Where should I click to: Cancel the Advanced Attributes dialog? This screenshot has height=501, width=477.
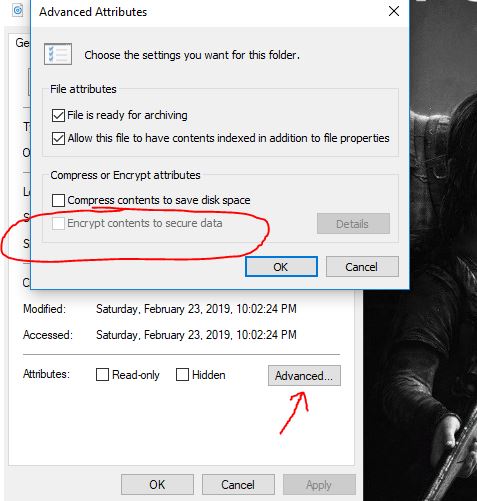point(362,267)
